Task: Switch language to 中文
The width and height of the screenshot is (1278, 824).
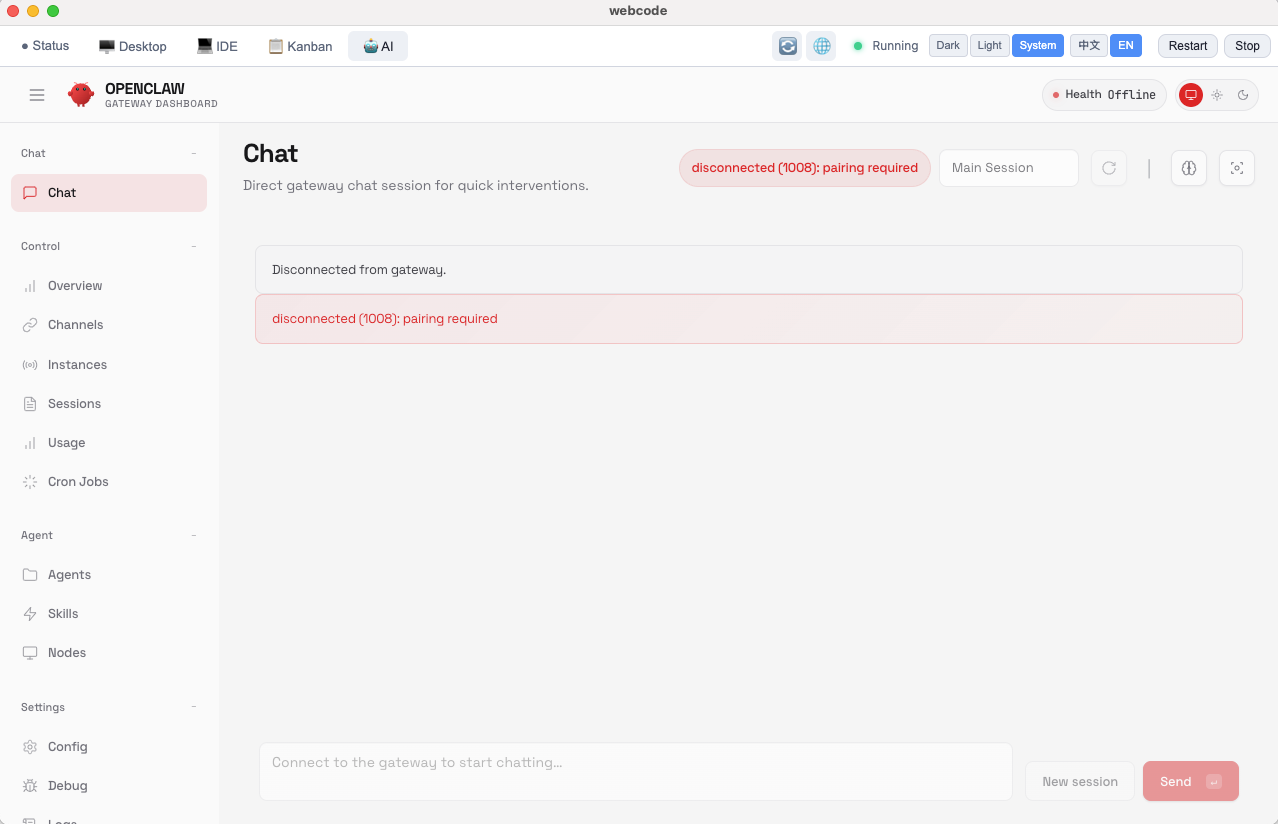Action: 1089,46
